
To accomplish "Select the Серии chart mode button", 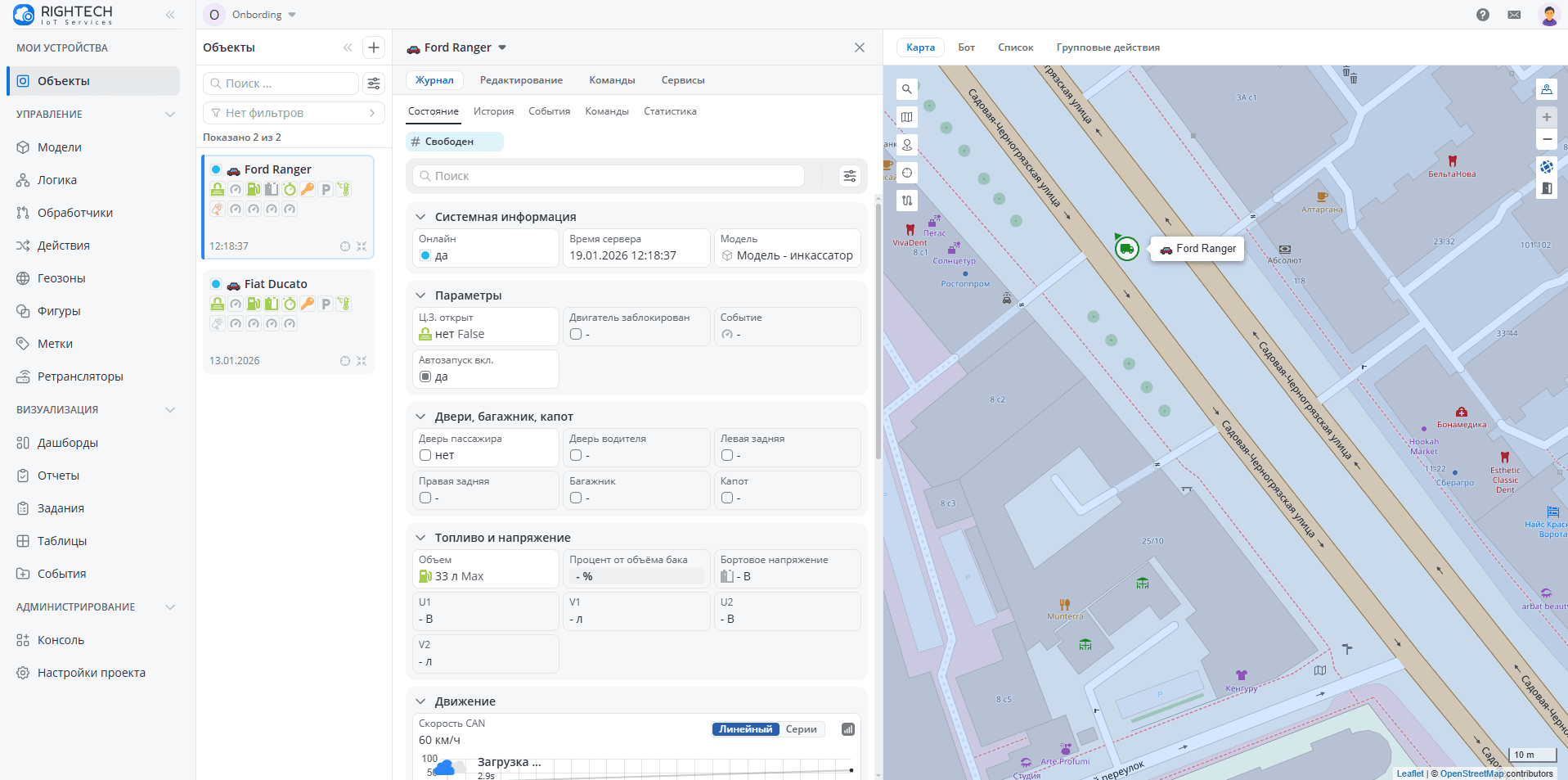I will [801, 729].
